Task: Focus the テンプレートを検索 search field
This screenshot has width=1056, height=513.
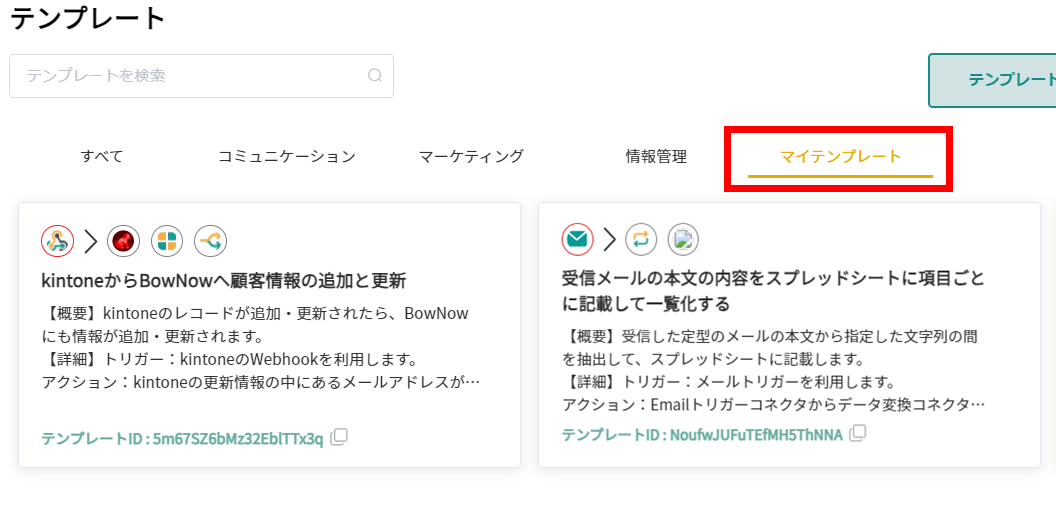Action: coord(190,75)
